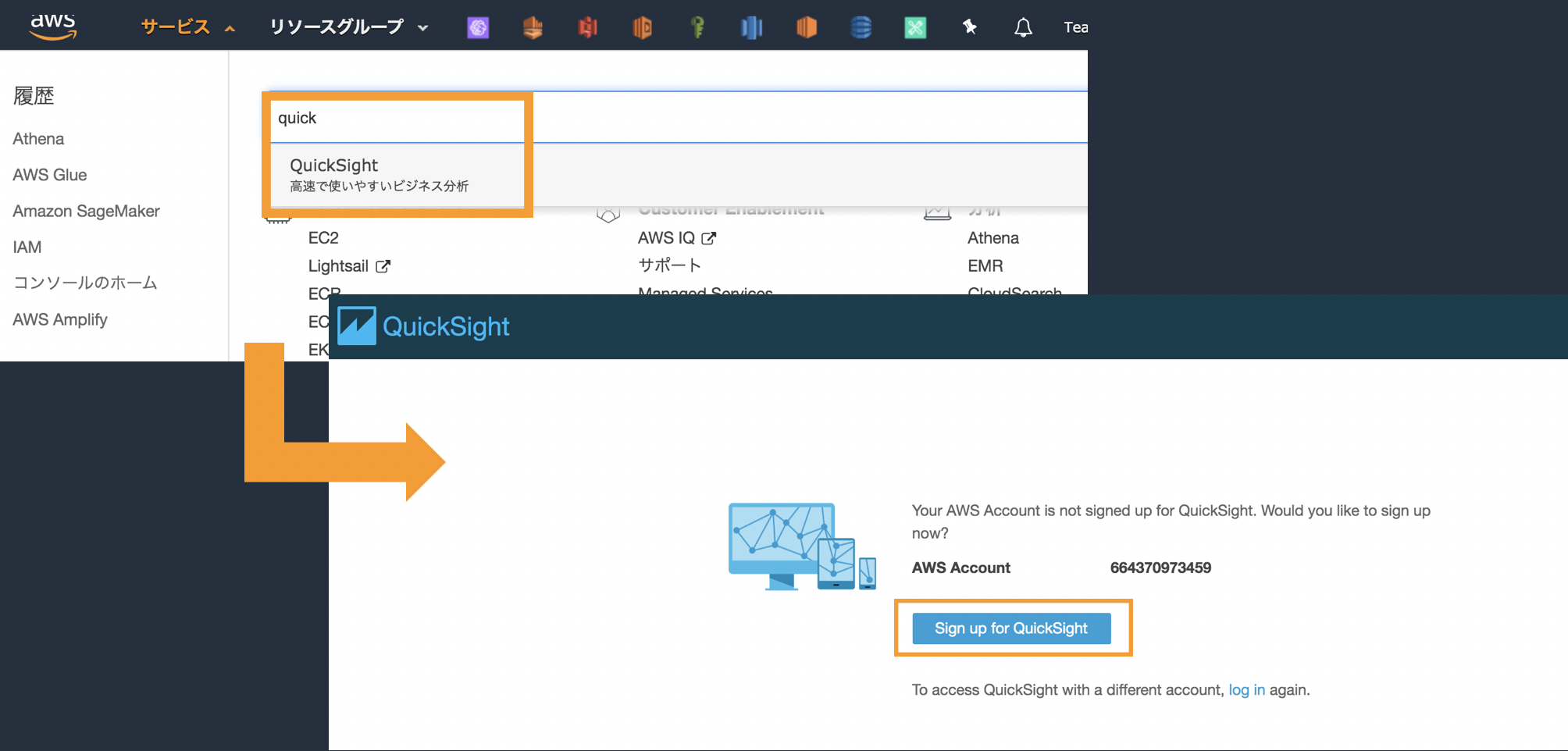The width and height of the screenshot is (1568, 751).
Task: Click the external link icon beside Lightsail
Action: (x=383, y=266)
